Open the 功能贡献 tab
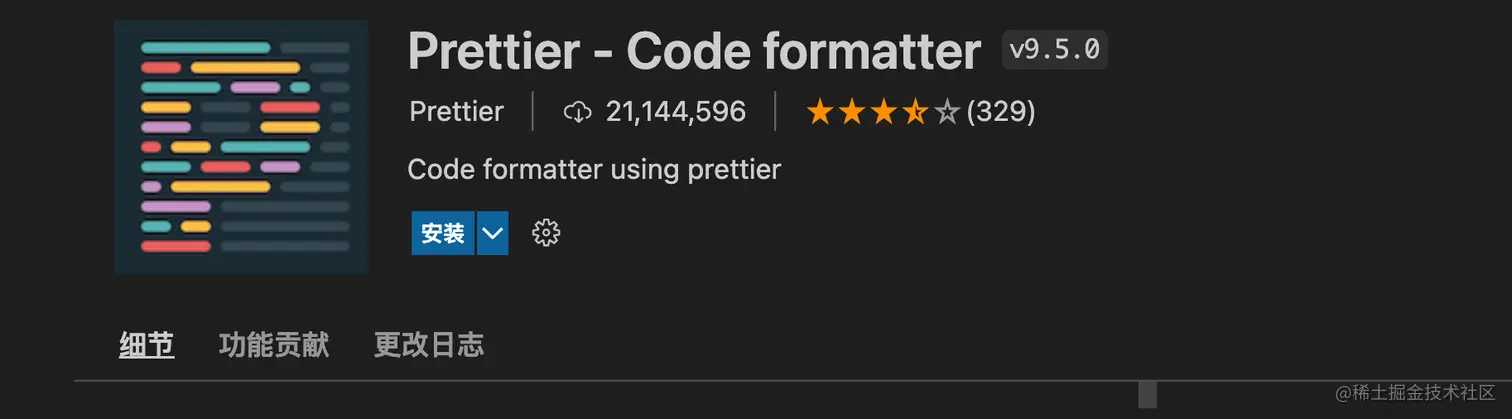Viewport: 1512px width, 419px height. (x=274, y=346)
